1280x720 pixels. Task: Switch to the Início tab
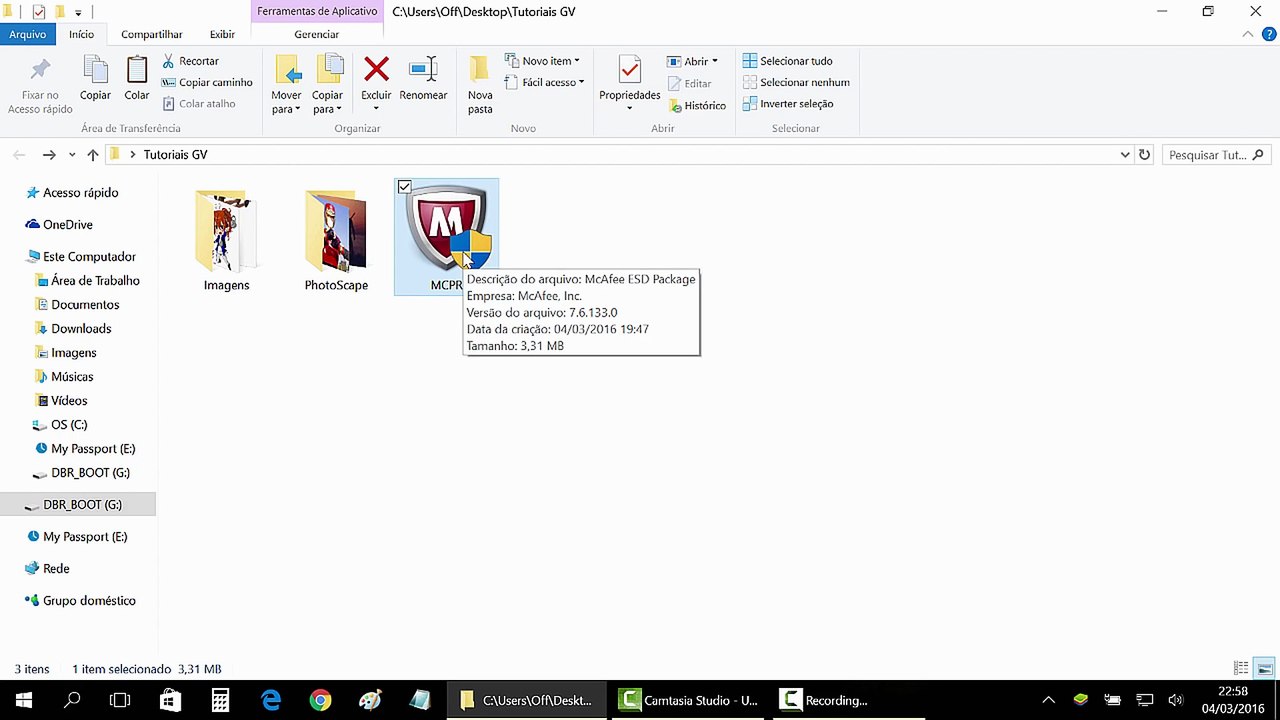click(81, 34)
